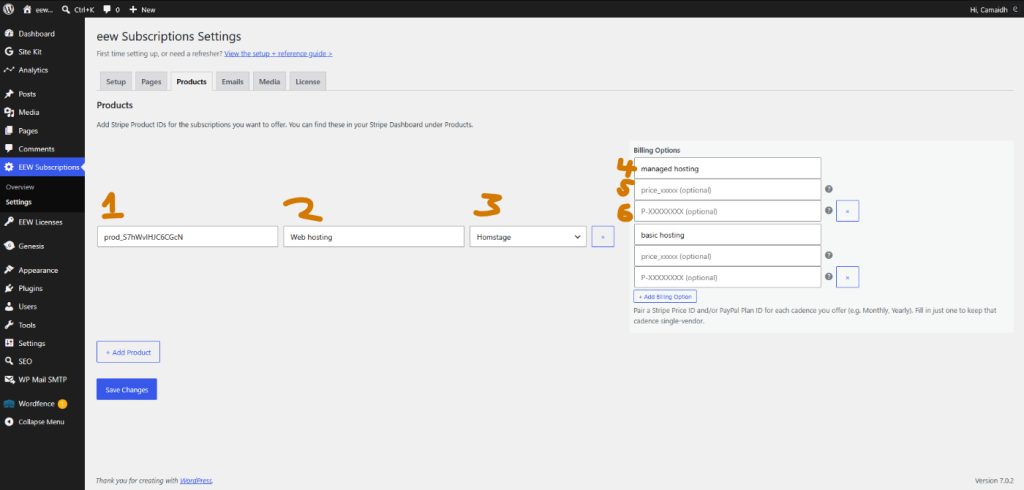
Task: Click Save Changes button
Action: pos(127,389)
